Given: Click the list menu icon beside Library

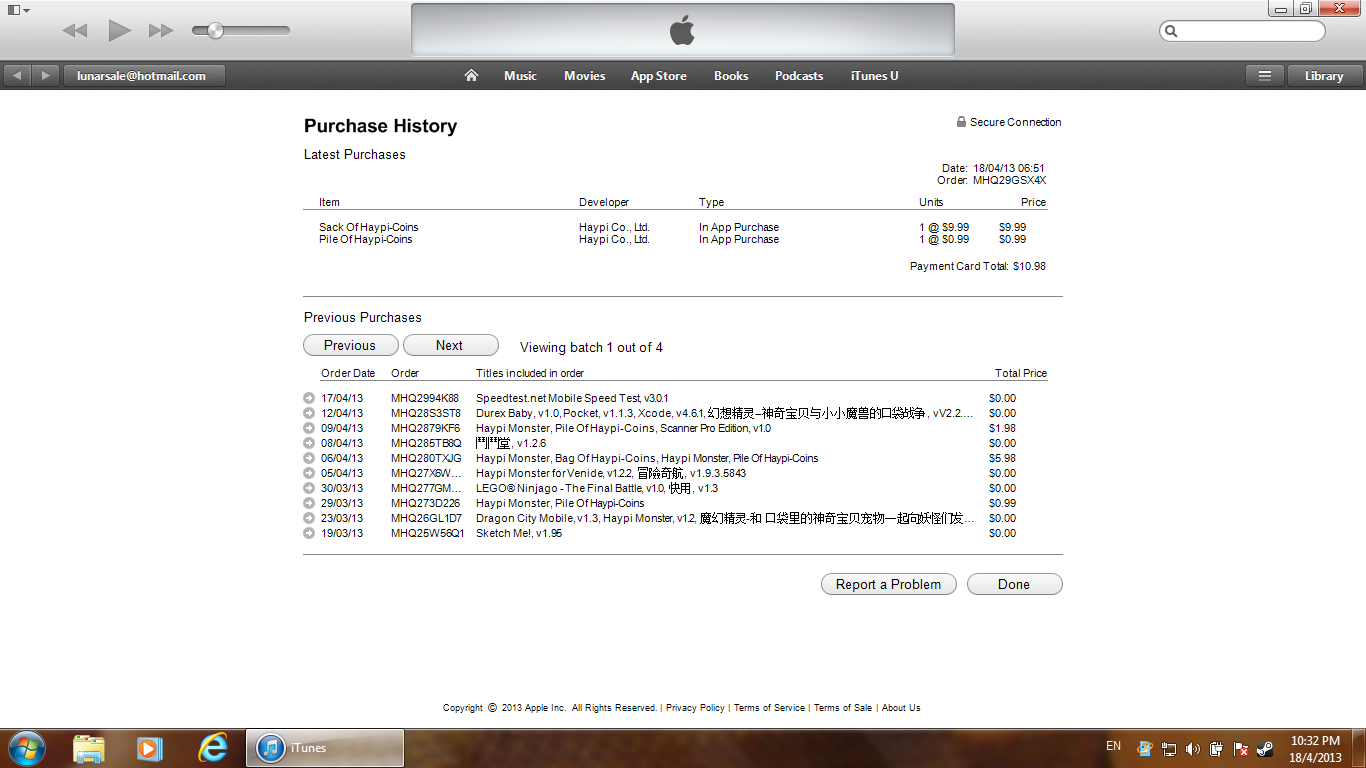Looking at the screenshot, I should [x=1265, y=76].
